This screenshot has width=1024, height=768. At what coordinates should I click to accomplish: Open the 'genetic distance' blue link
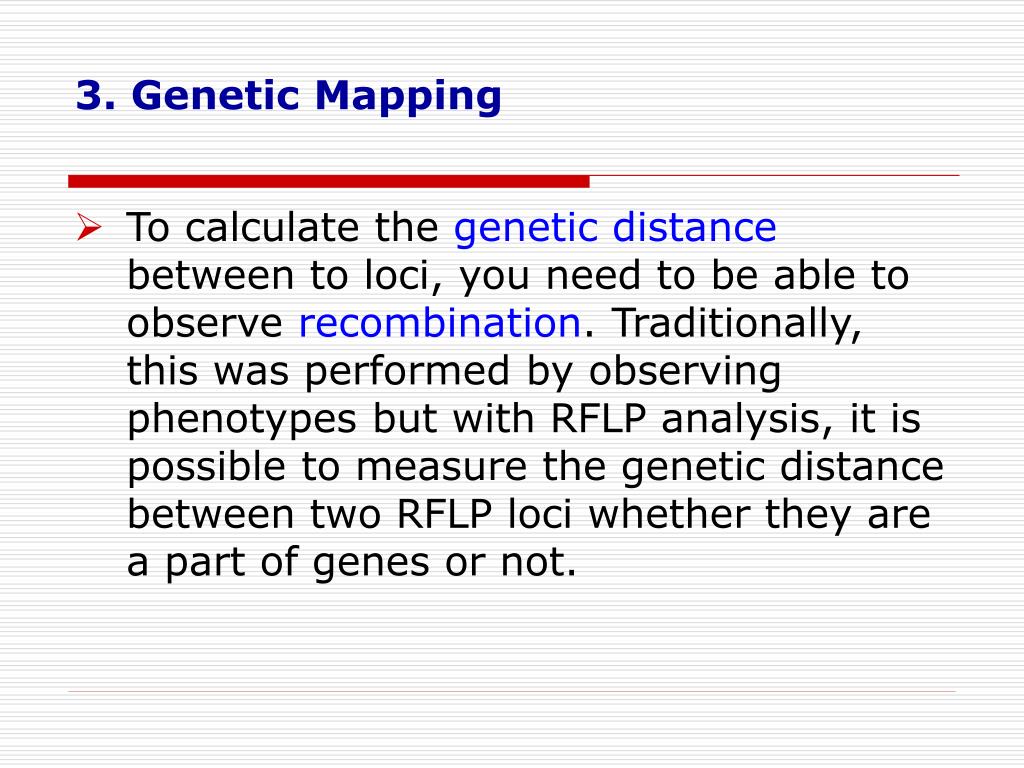click(x=615, y=229)
